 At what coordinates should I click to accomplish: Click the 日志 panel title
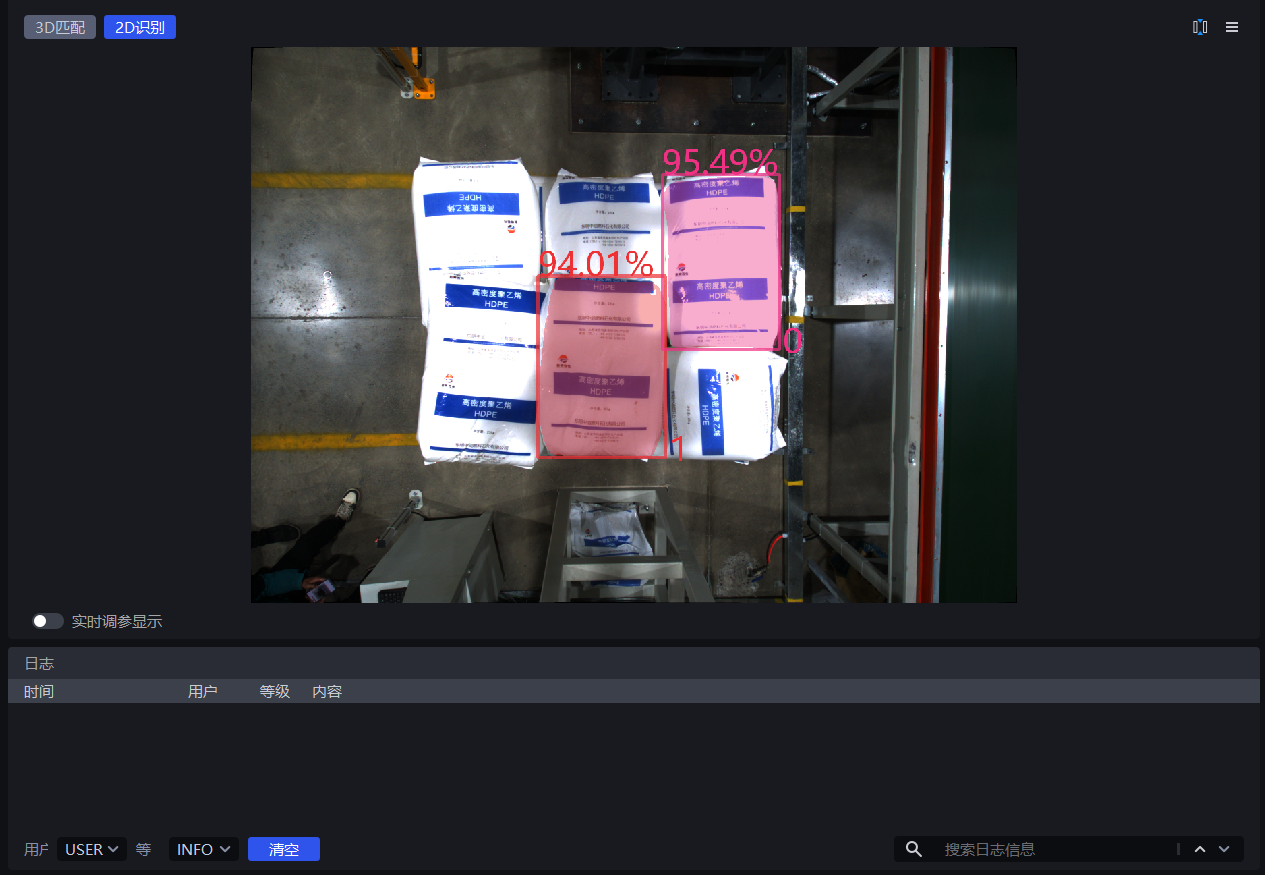[39, 663]
